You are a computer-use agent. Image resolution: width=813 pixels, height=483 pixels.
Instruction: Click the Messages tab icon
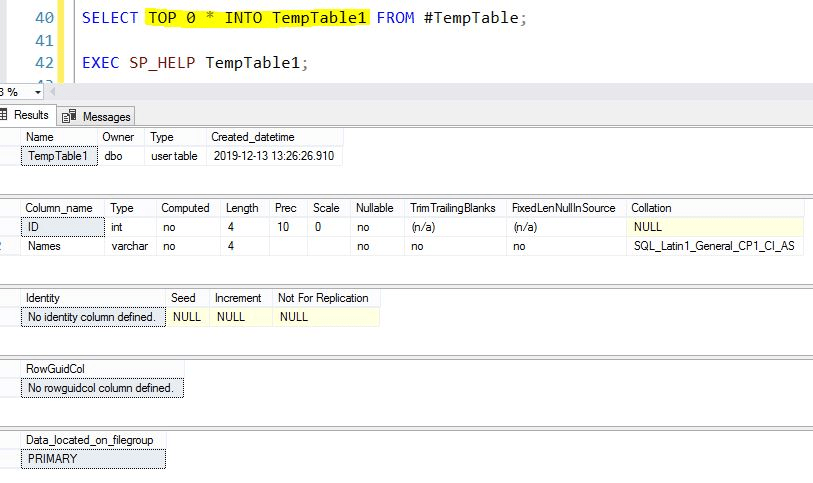pyautogui.click(x=69, y=116)
